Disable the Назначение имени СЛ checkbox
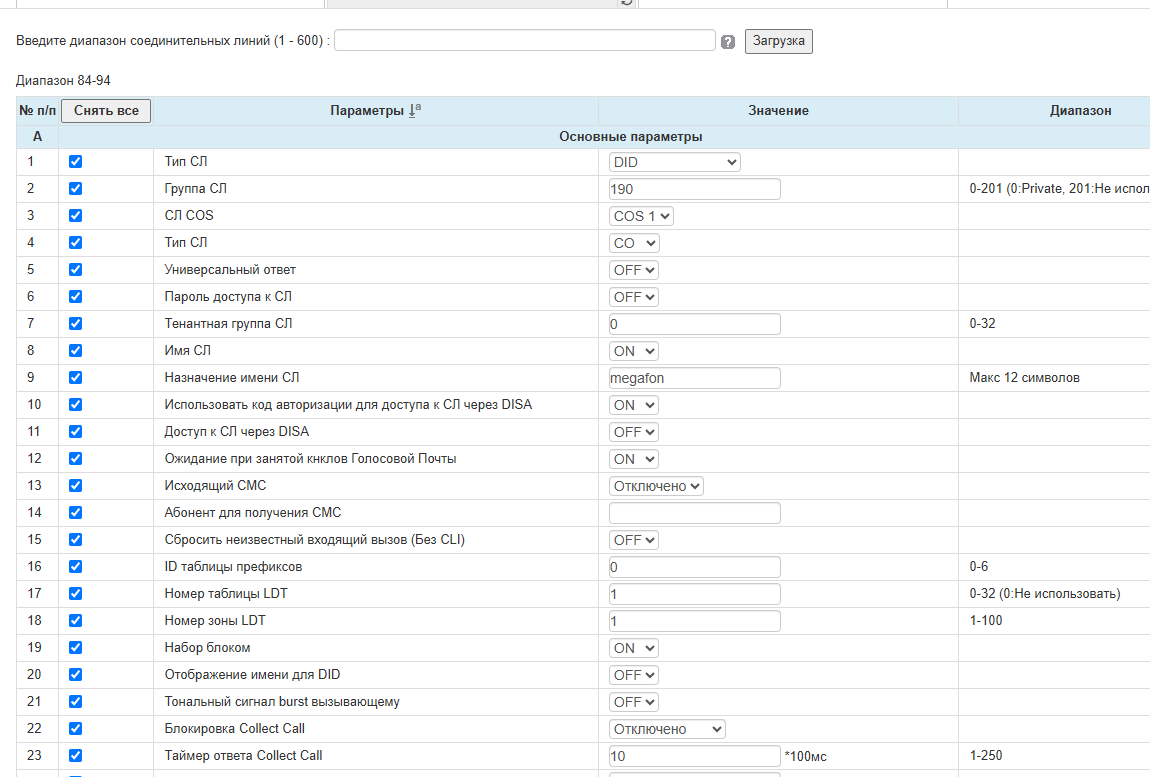 tap(75, 378)
